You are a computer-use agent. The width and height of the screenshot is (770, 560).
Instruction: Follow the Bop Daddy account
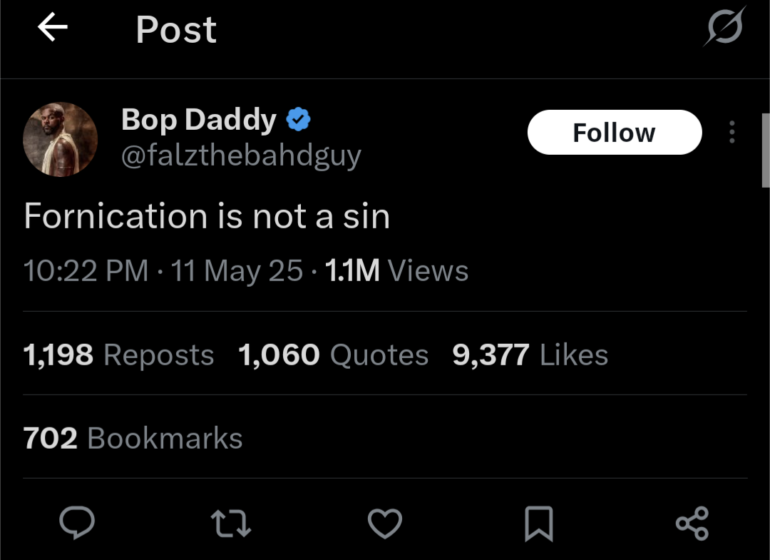pyautogui.click(x=614, y=132)
